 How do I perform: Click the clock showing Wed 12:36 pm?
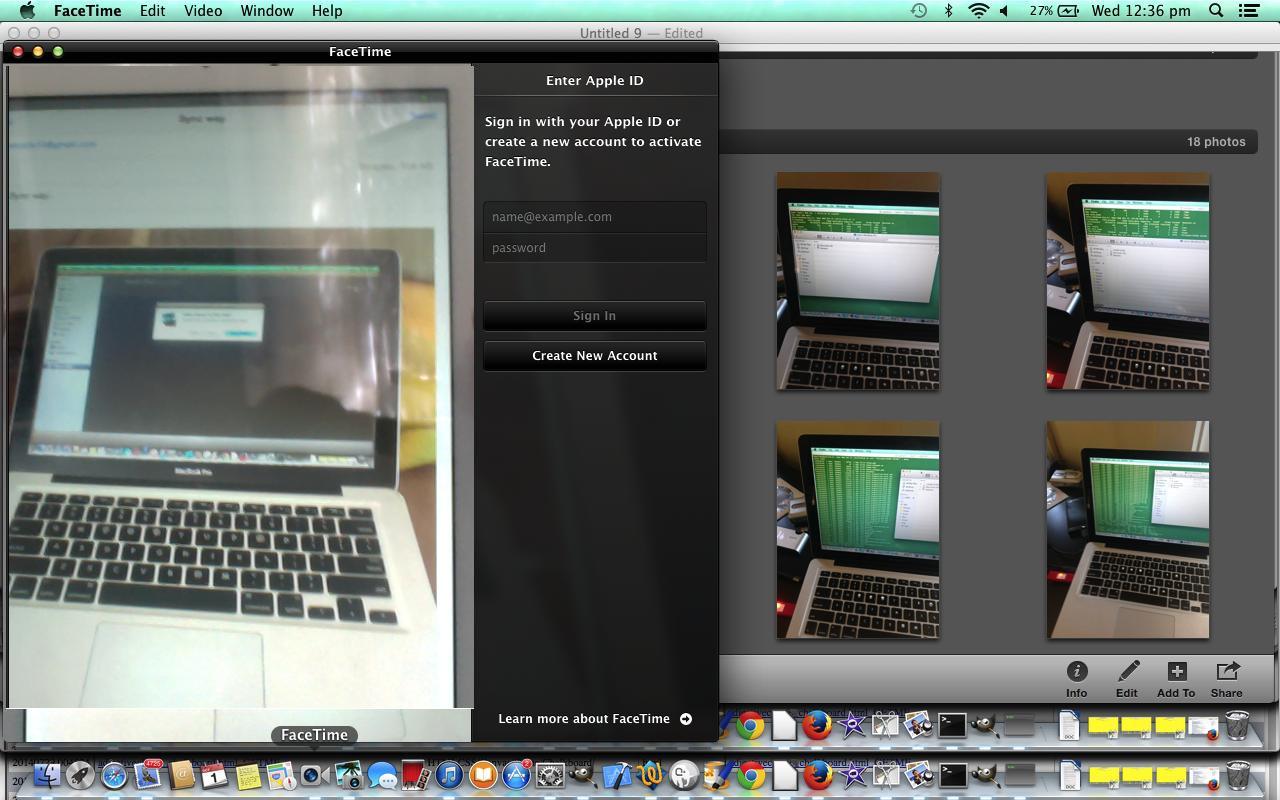1141,11
